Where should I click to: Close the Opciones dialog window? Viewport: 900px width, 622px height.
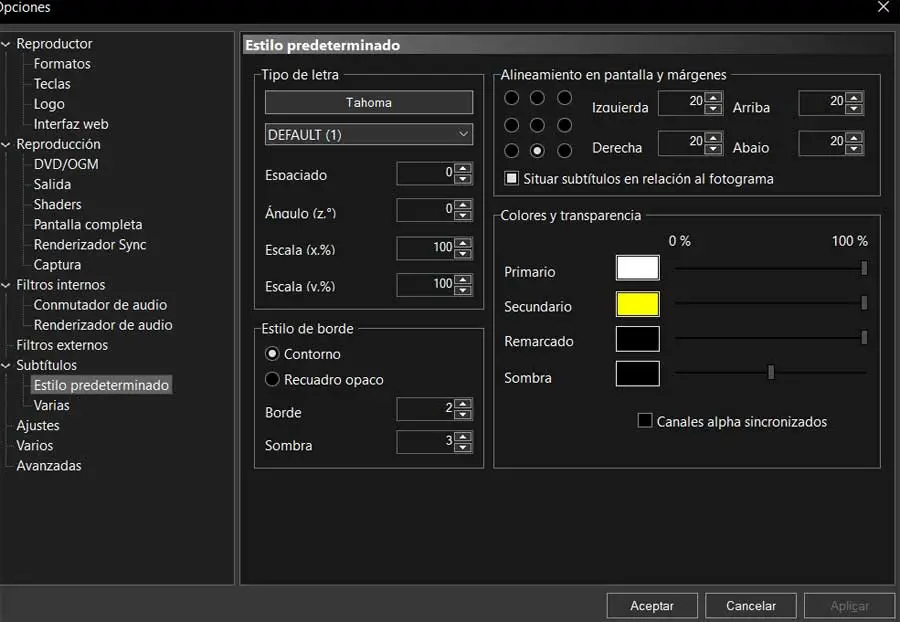pyautogui.click(x=883, y=7)
